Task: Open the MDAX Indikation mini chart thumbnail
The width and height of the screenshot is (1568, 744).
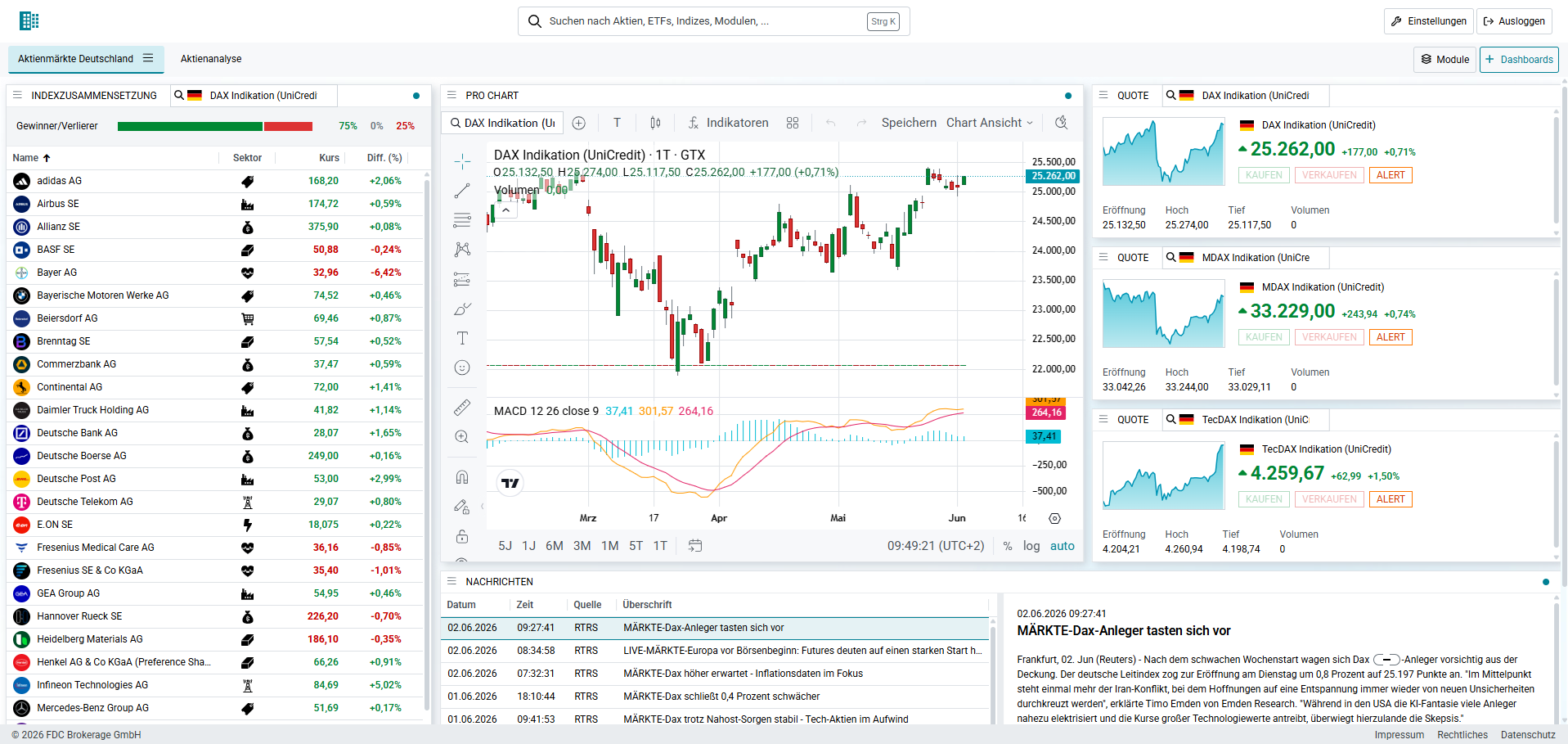Action: pyautogui.click(x=1163, y=313)
